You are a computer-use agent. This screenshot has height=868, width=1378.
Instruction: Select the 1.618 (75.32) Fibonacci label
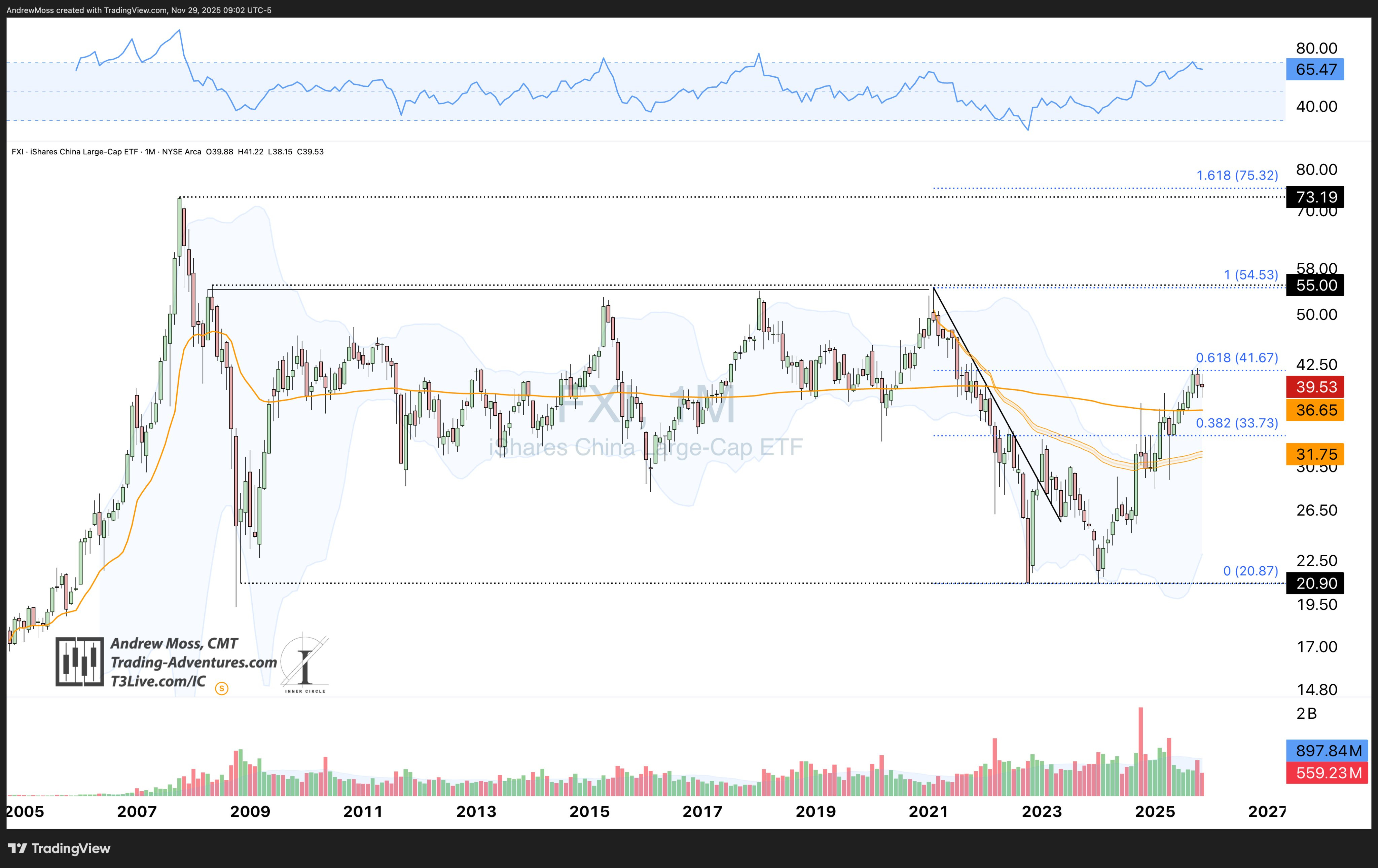point(1237,176)
